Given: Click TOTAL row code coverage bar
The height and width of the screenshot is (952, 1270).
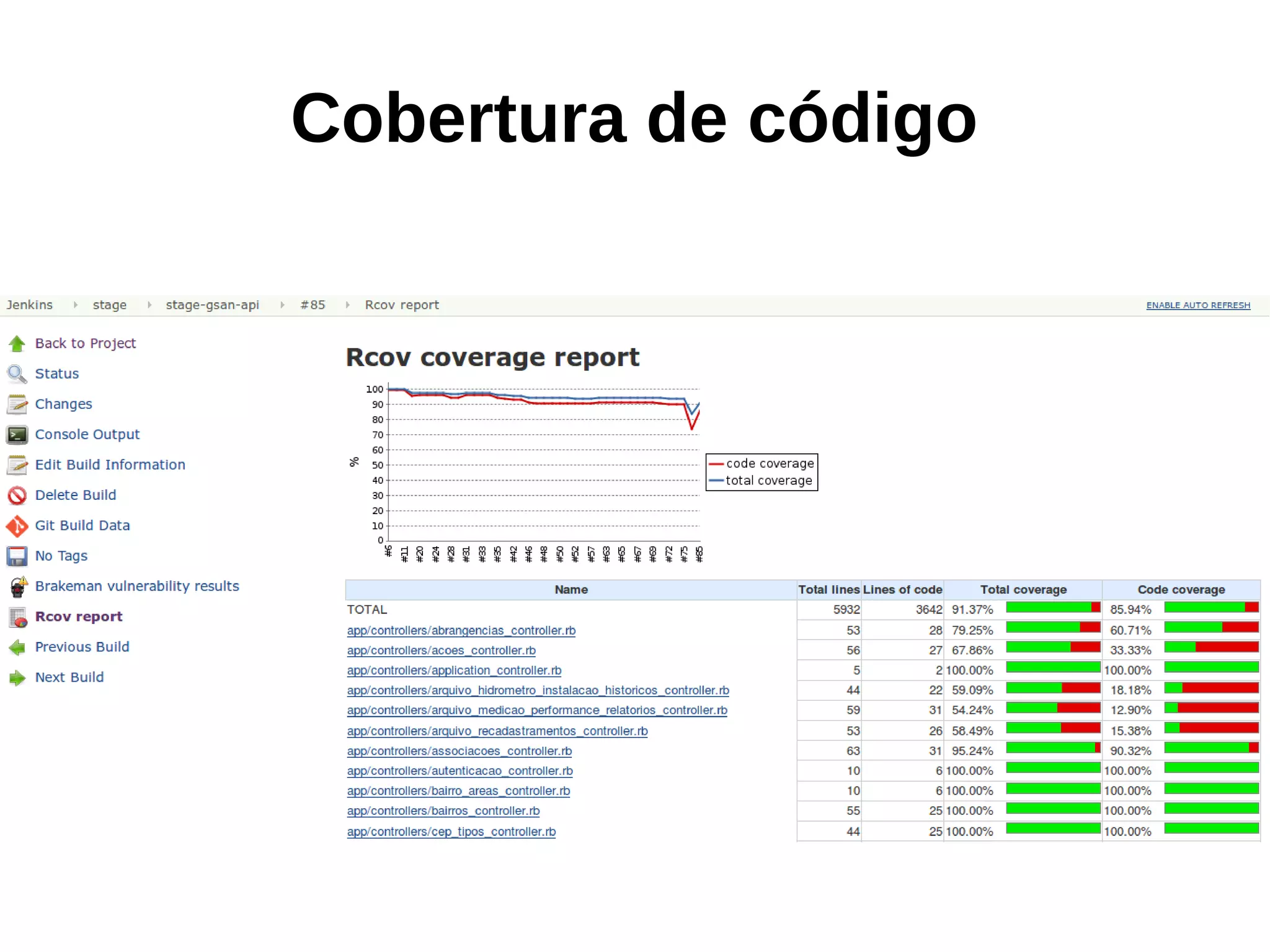Looking at the screenshot, I should click(x=1212, y=608).
